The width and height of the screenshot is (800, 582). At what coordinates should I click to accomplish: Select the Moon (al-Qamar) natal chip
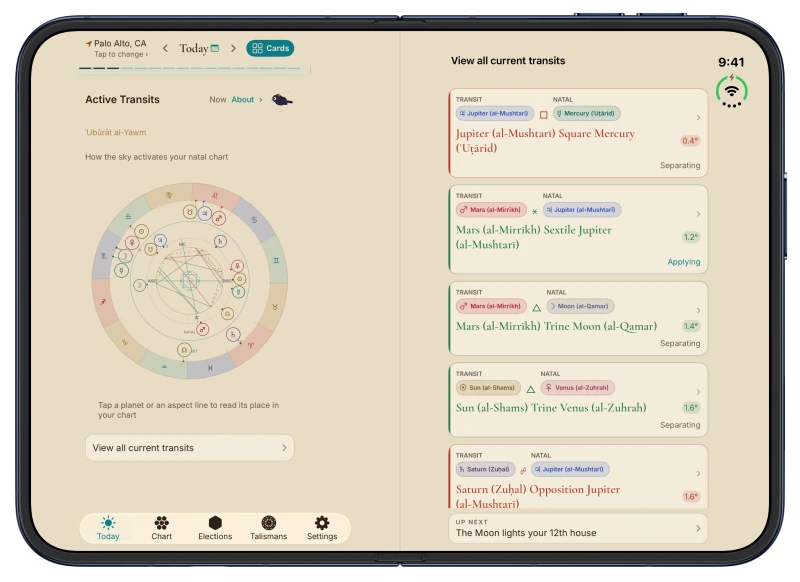tap(581, 306)
